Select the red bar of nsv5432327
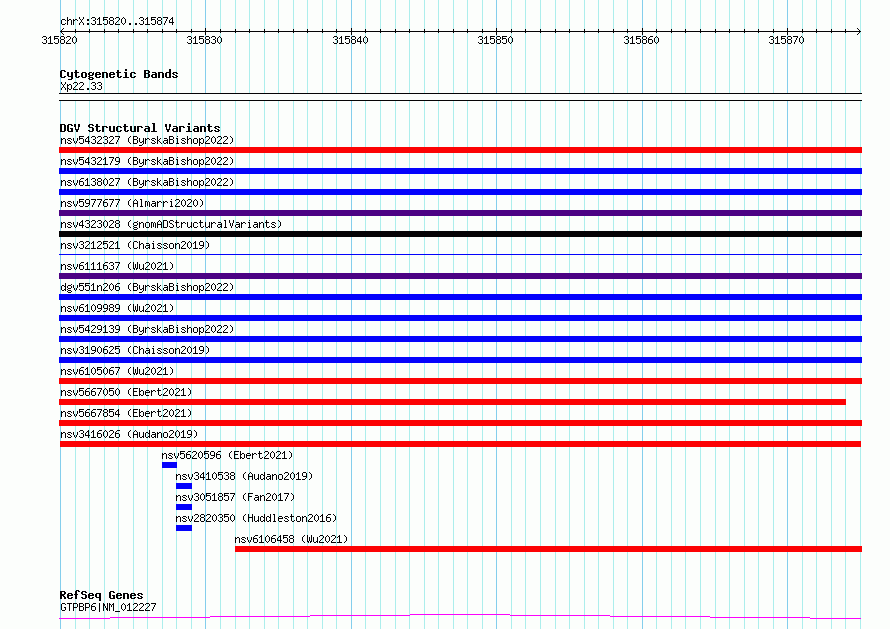Screen dimensions: 890x629 pyautogui.click(x=460, y=150)
